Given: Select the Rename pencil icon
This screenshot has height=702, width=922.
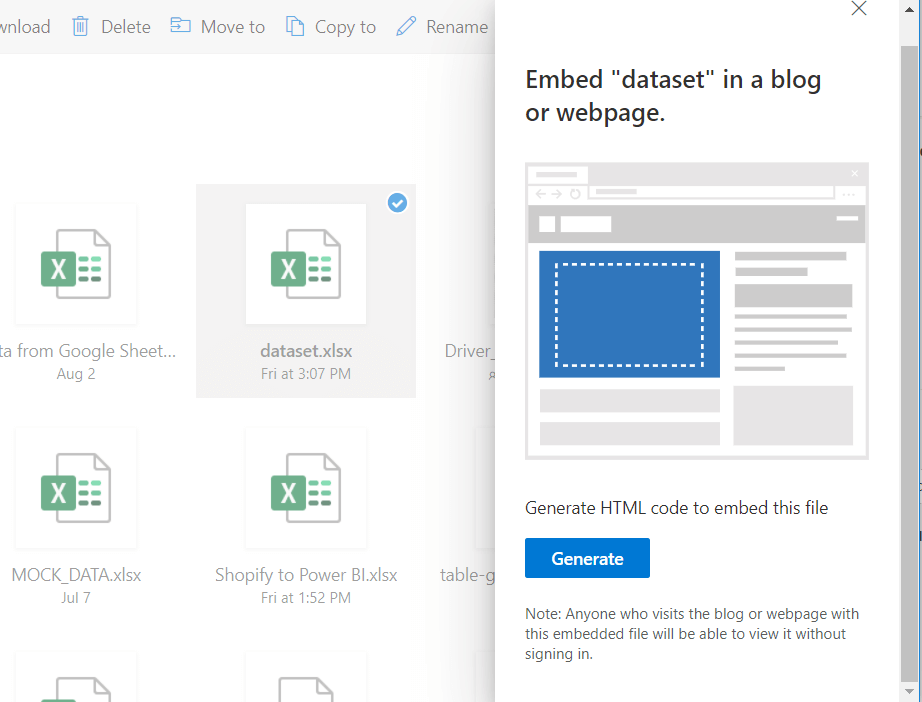Looking at the screenshot, I should 407,26.
